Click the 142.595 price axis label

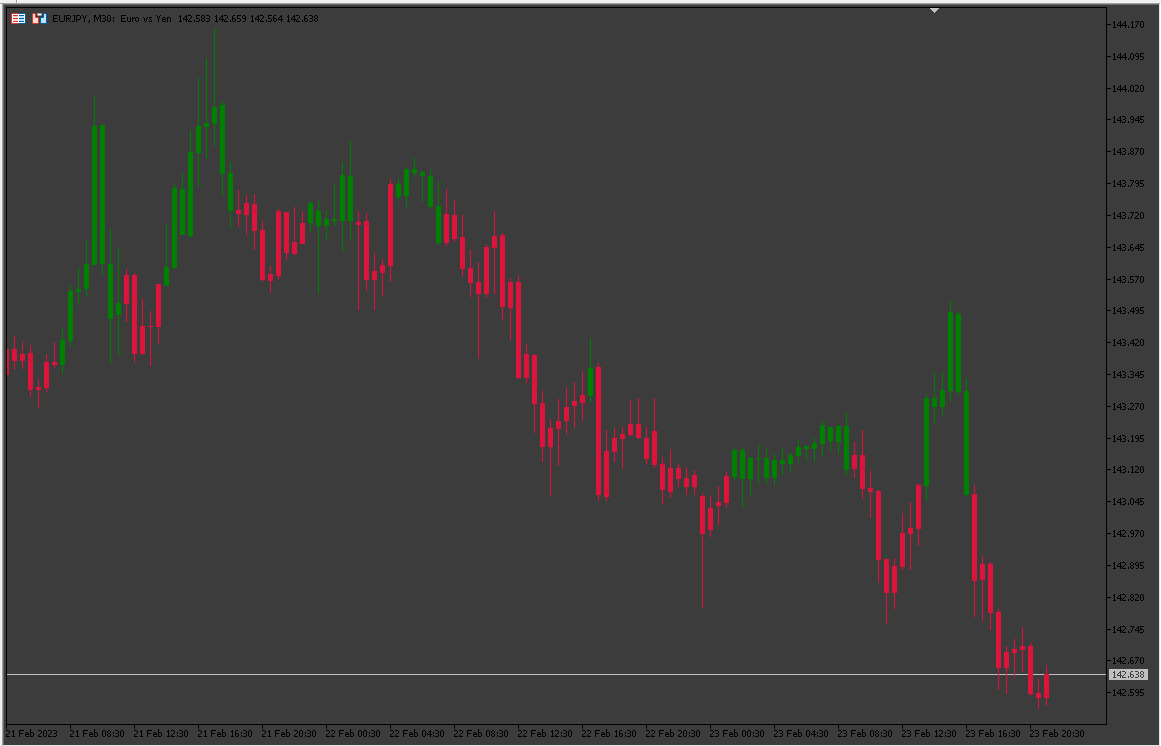click(x=1128, y=693)
